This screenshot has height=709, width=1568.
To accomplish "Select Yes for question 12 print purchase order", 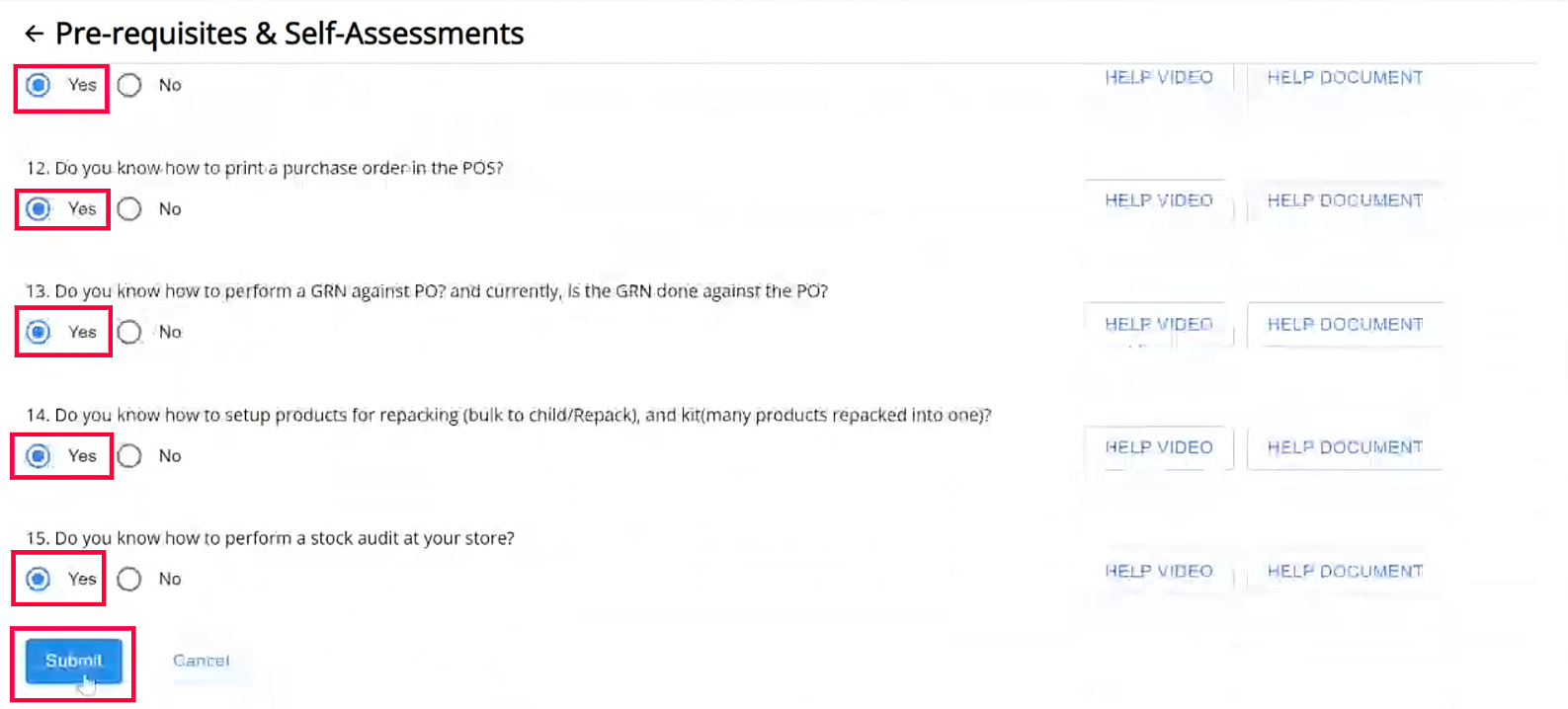I will [39, 209].
